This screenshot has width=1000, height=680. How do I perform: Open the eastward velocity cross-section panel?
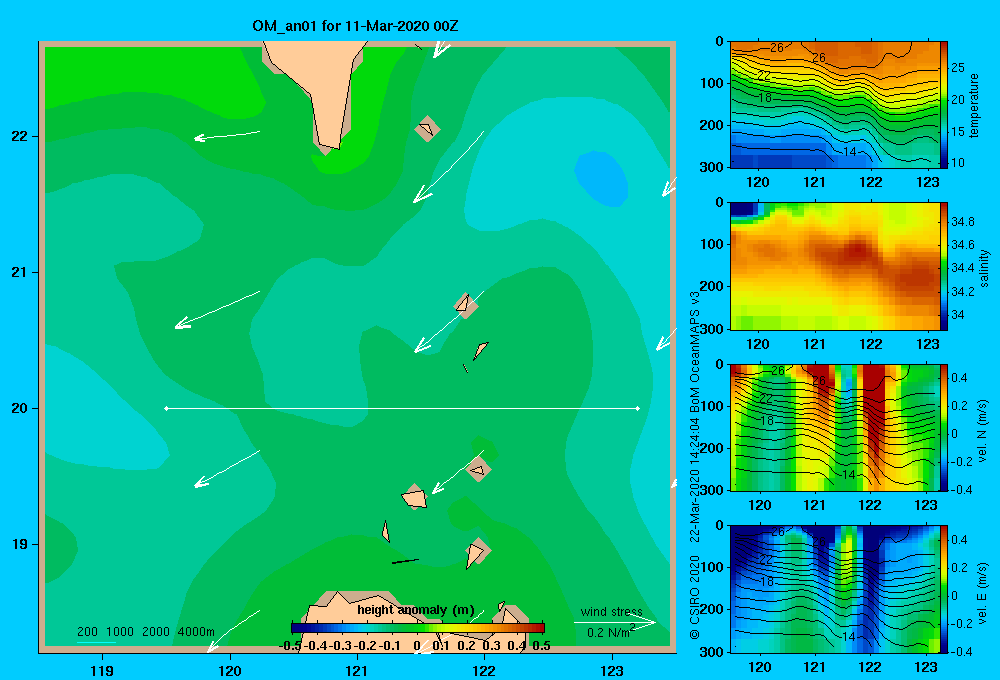point(834,589)
